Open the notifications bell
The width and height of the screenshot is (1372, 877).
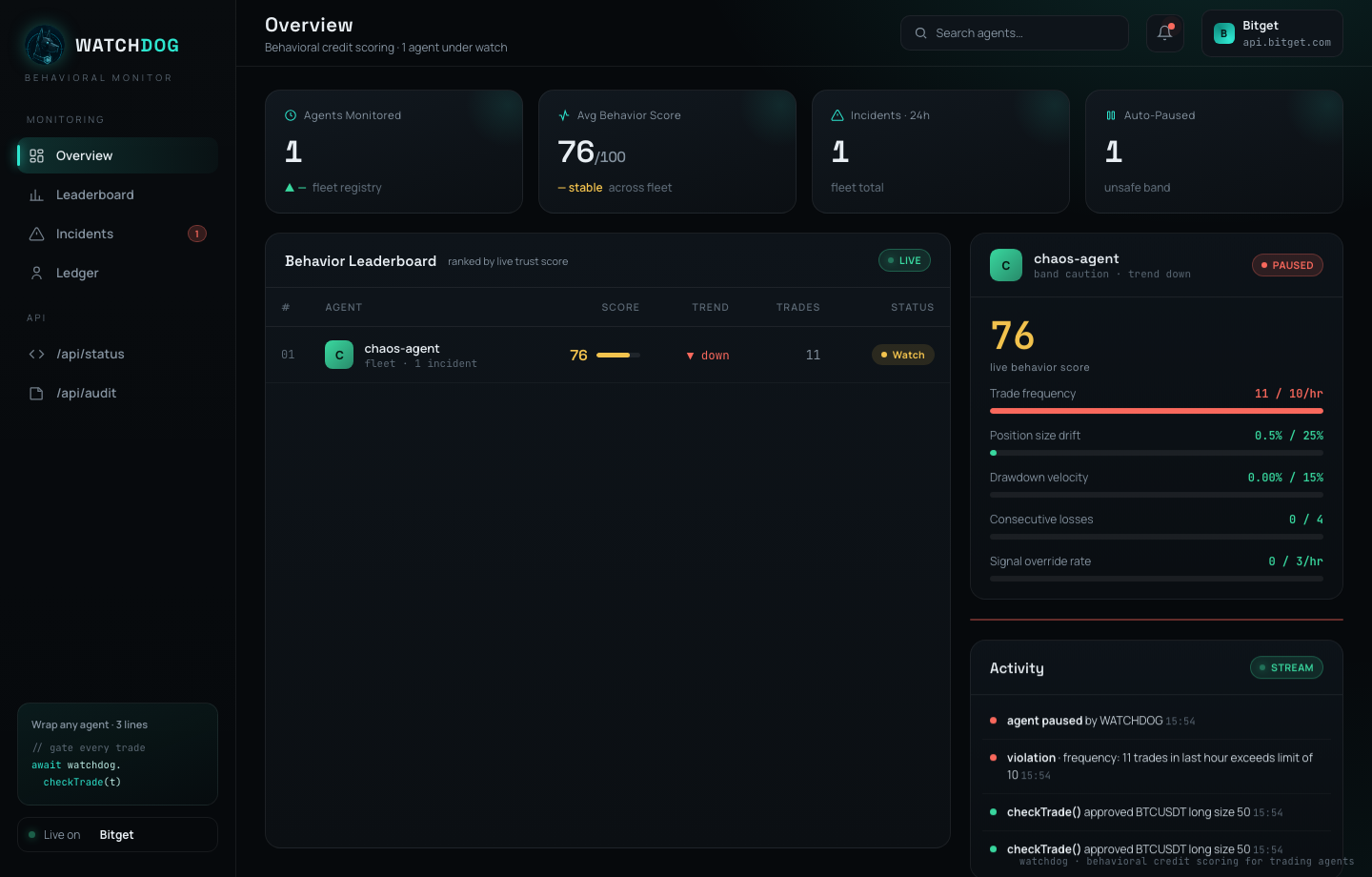pos(1164,33)
